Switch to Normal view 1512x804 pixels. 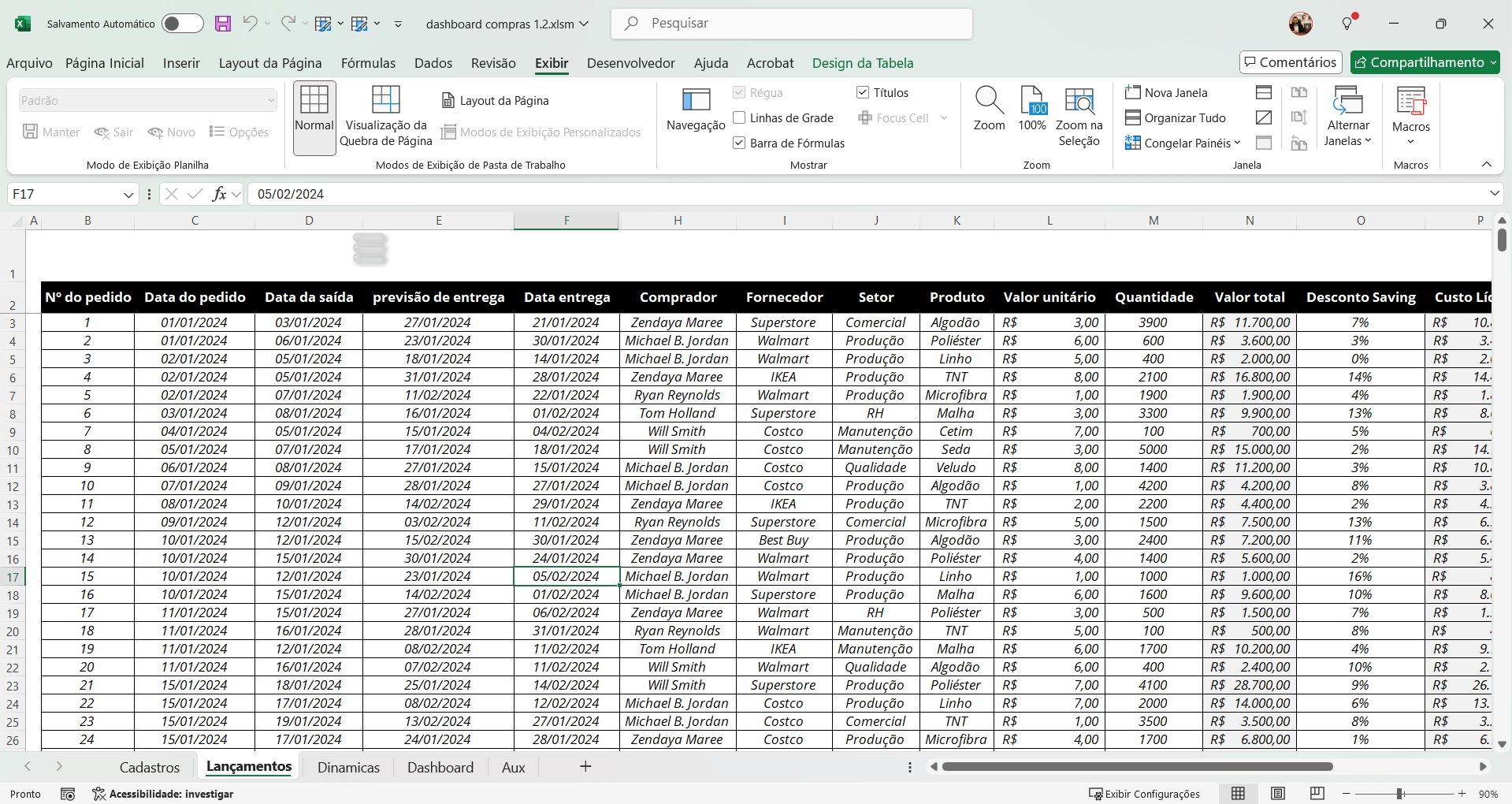[314, 117]
